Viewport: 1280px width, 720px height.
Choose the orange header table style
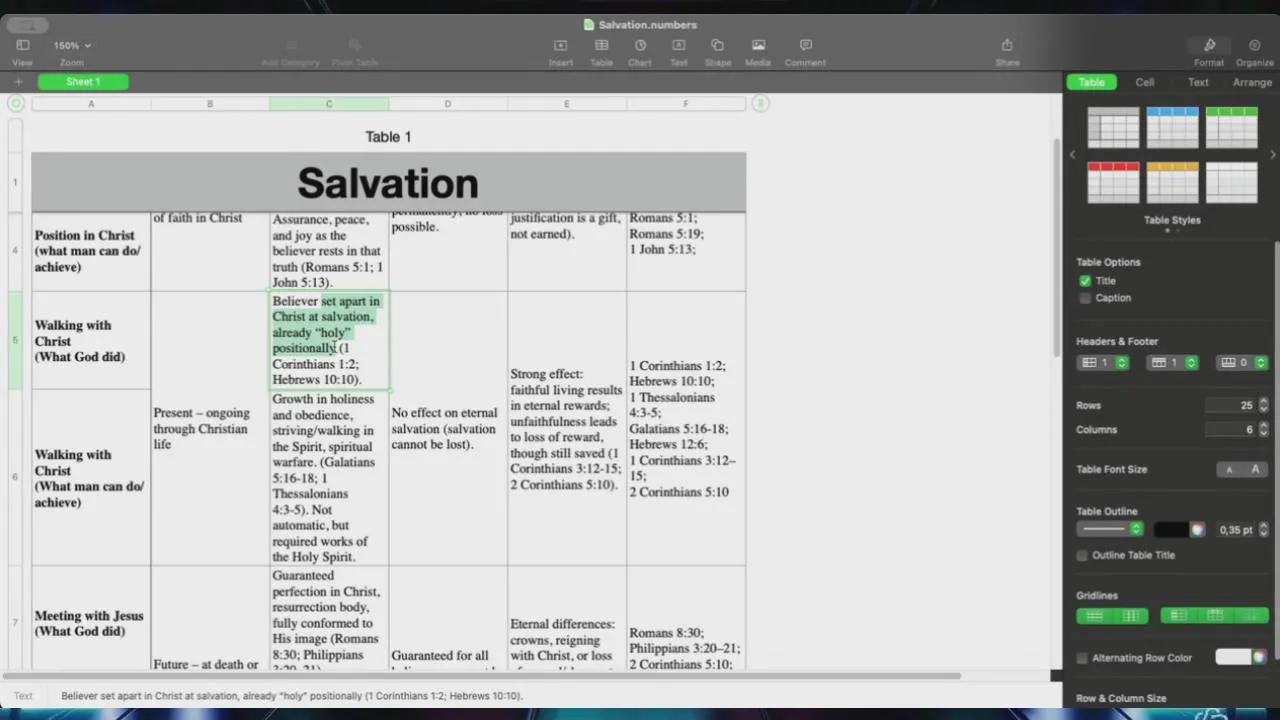1172,182
